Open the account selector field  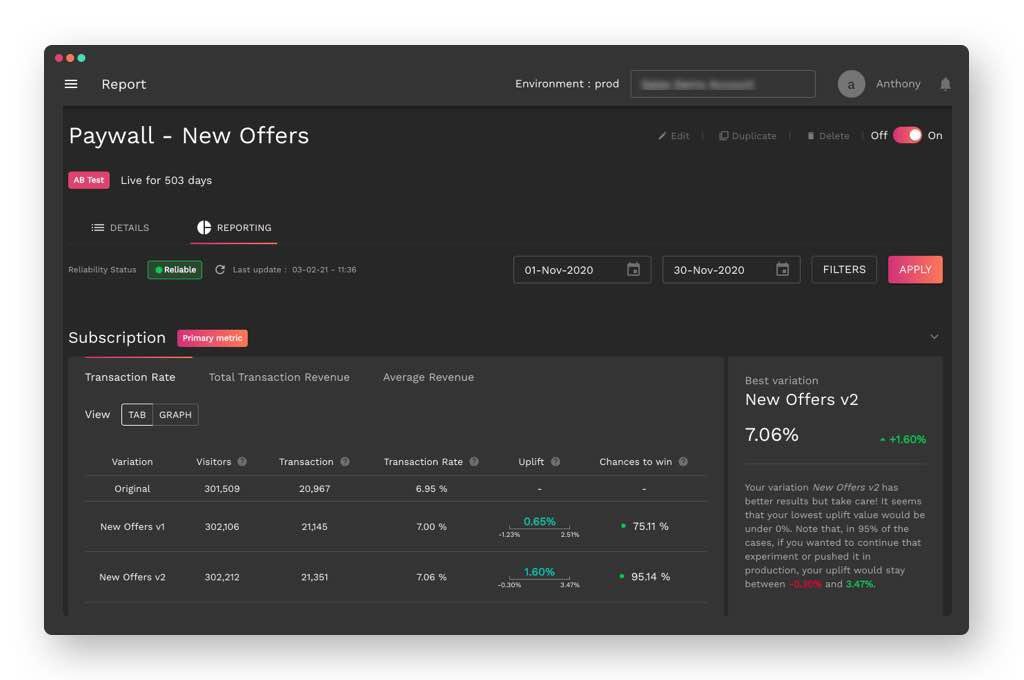[723, 84]
